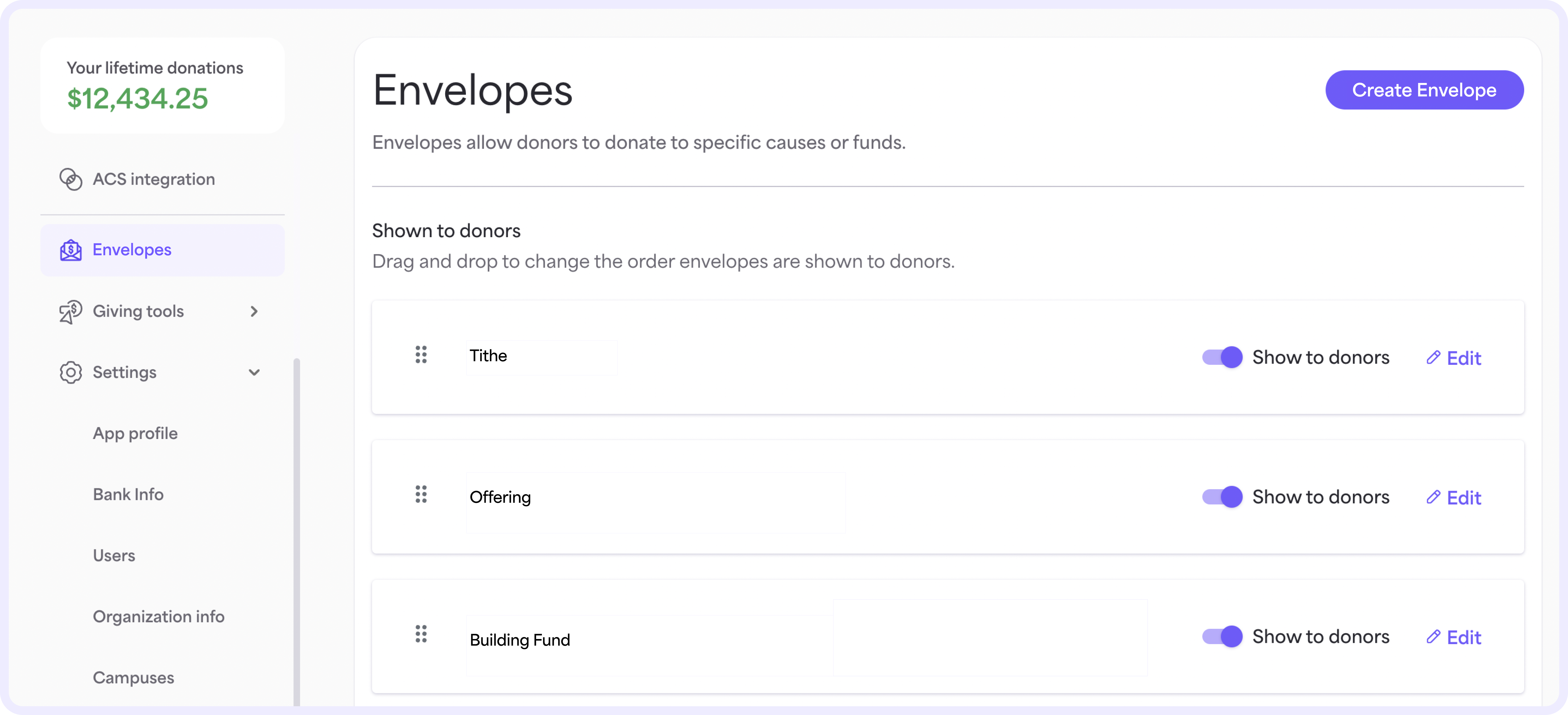Click the Shown to donors section heading
This screenshot has width=1568, height=715.
446,231
